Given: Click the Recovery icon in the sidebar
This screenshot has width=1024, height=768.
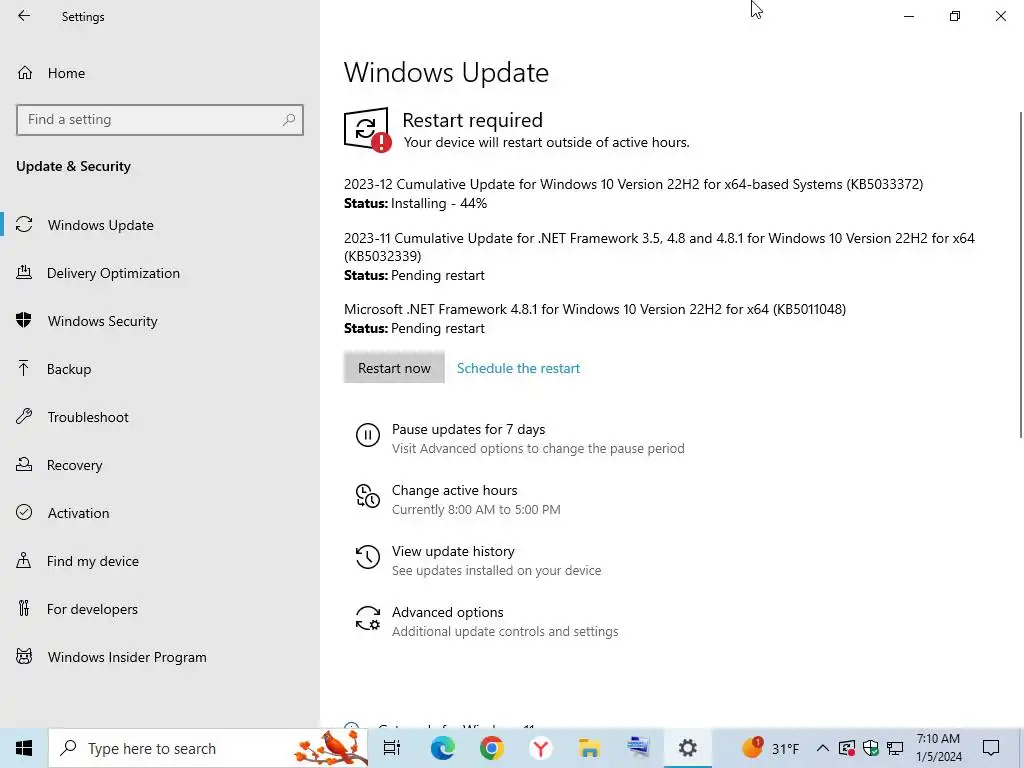Looking at the screenshot, I should (24, 464).
